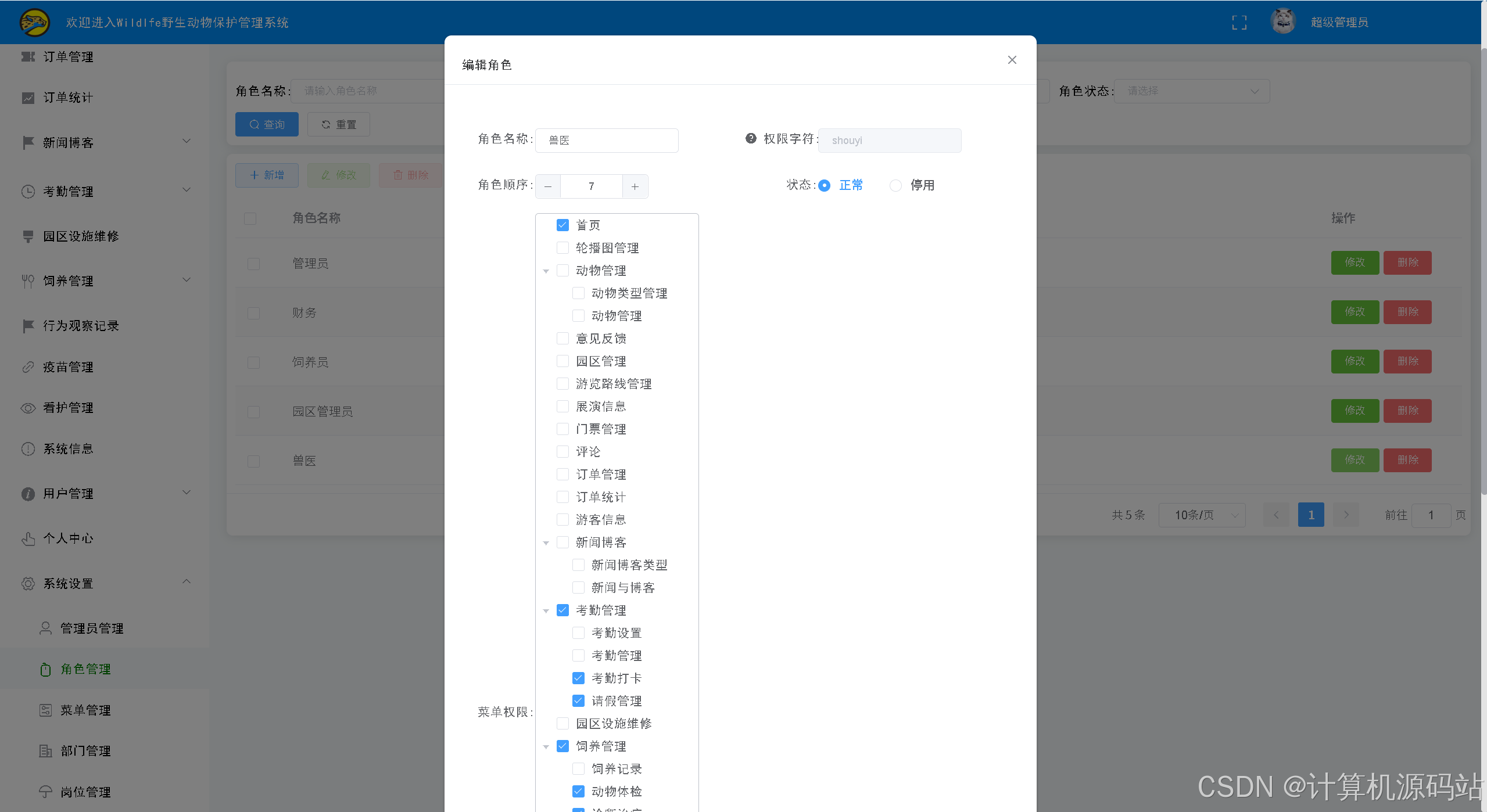Click the 订单统计 chart icon

tap(28, 98)
